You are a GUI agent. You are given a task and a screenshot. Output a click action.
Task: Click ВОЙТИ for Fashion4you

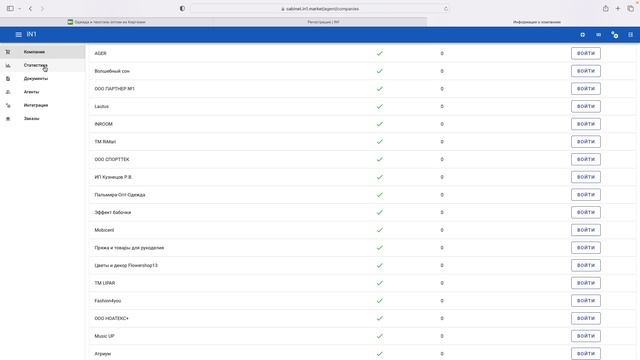(586, 301)
